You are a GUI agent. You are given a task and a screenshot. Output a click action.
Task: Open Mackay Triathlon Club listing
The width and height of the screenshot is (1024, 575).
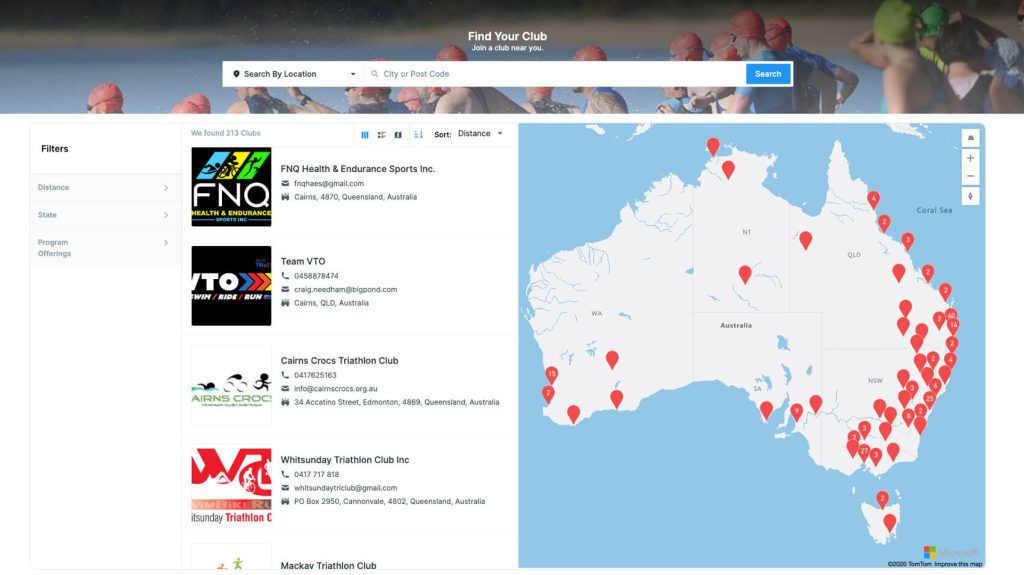tap(328, 566)
